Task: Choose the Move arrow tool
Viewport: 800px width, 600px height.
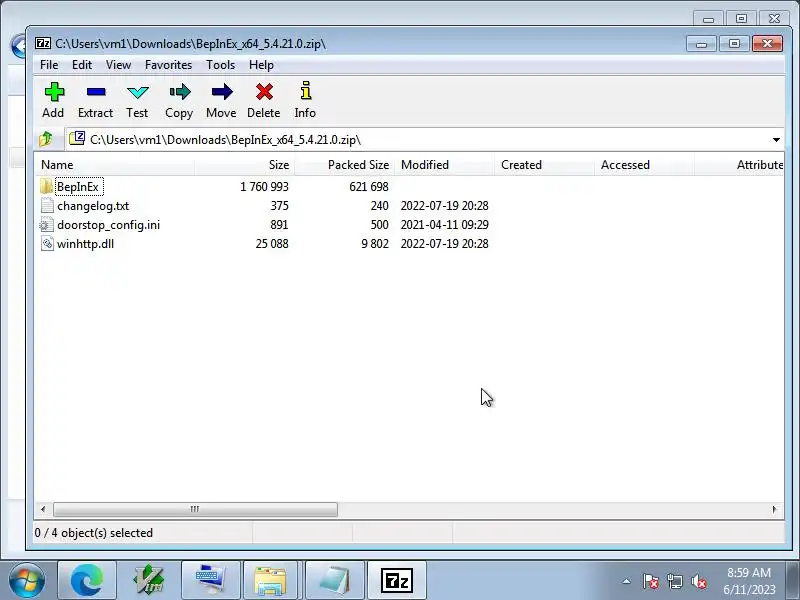Action: (221, 92)
